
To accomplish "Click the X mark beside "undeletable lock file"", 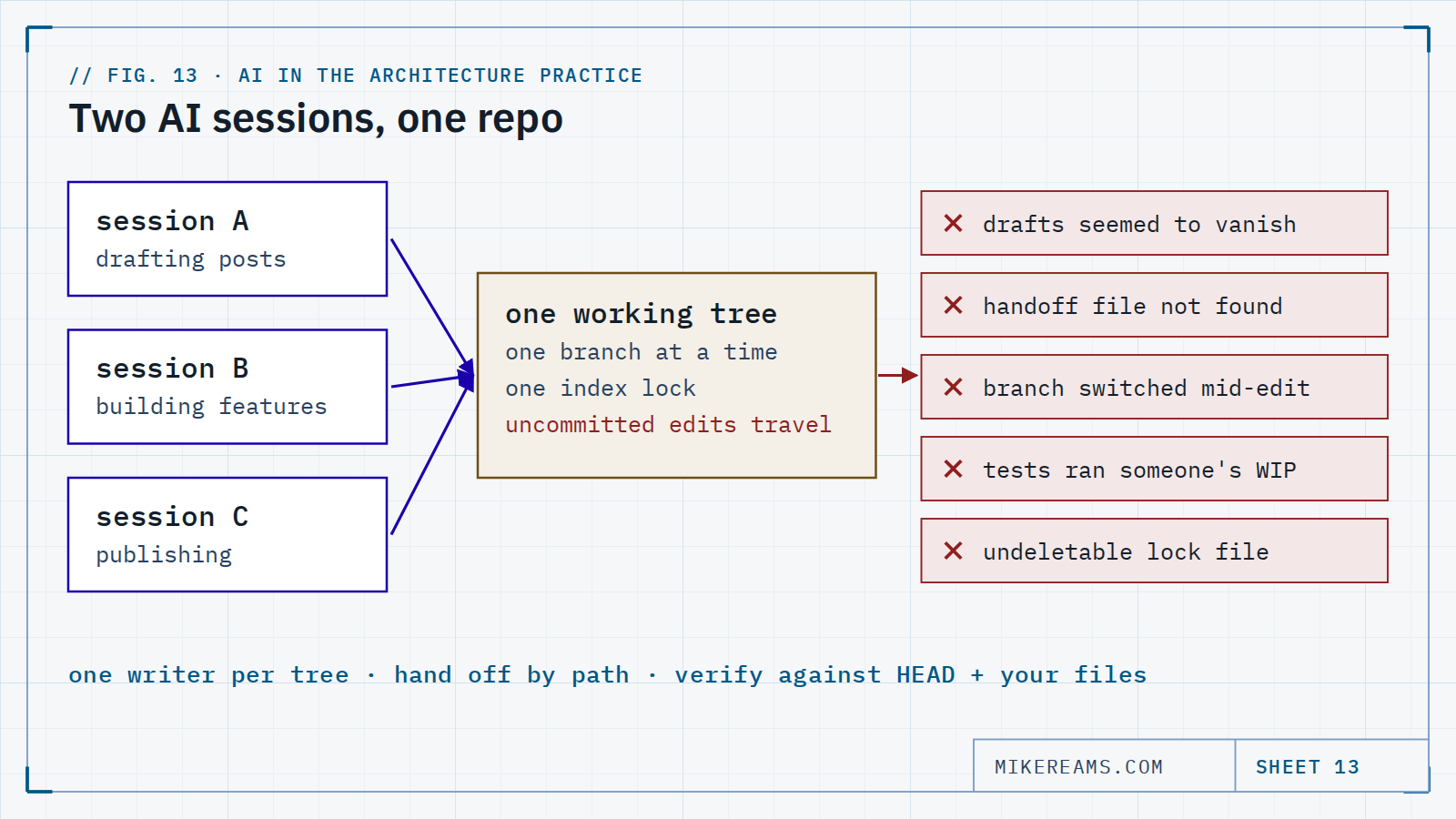I will click(x=953, y=551).
